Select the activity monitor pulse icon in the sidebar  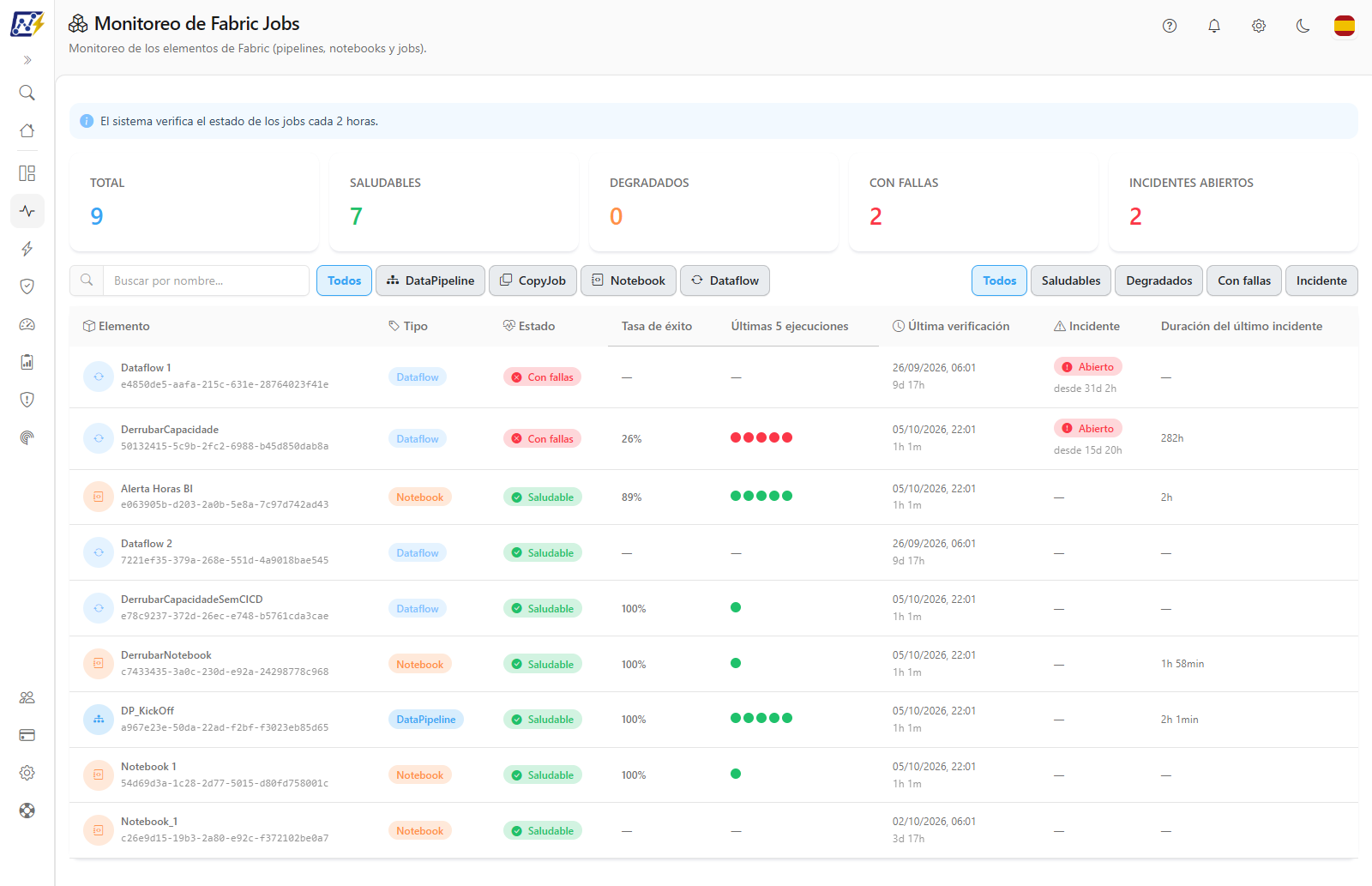coord(27,211)
